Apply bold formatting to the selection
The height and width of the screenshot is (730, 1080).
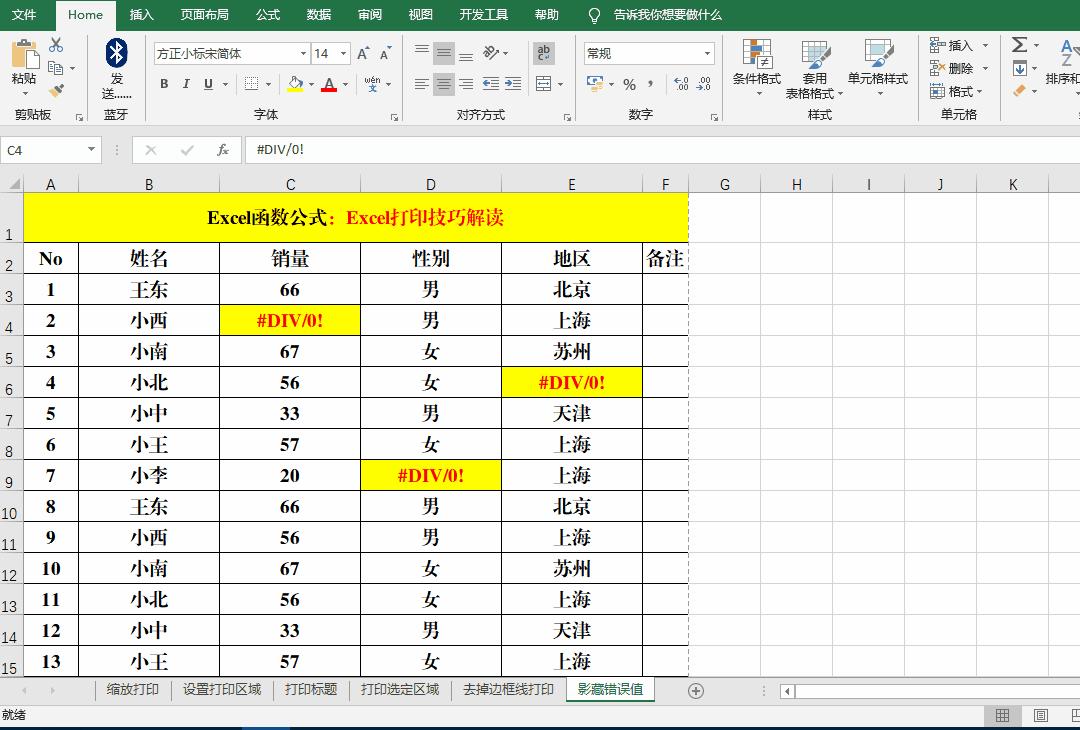[x=164, y=84]
